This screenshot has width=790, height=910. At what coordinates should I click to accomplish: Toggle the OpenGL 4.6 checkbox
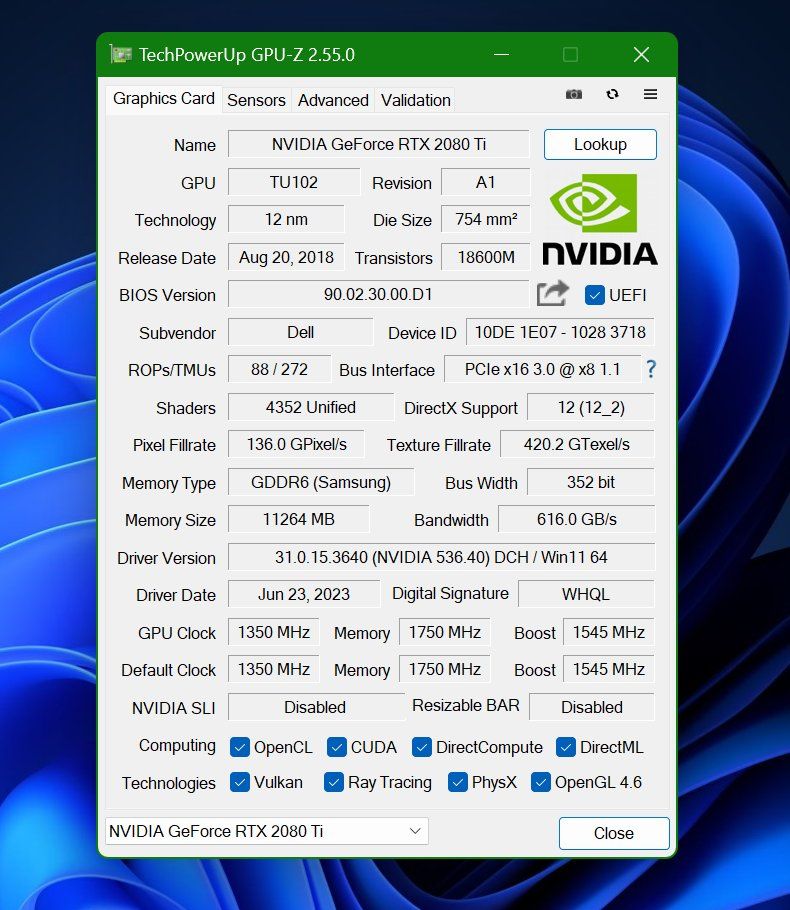pos(541,782)
